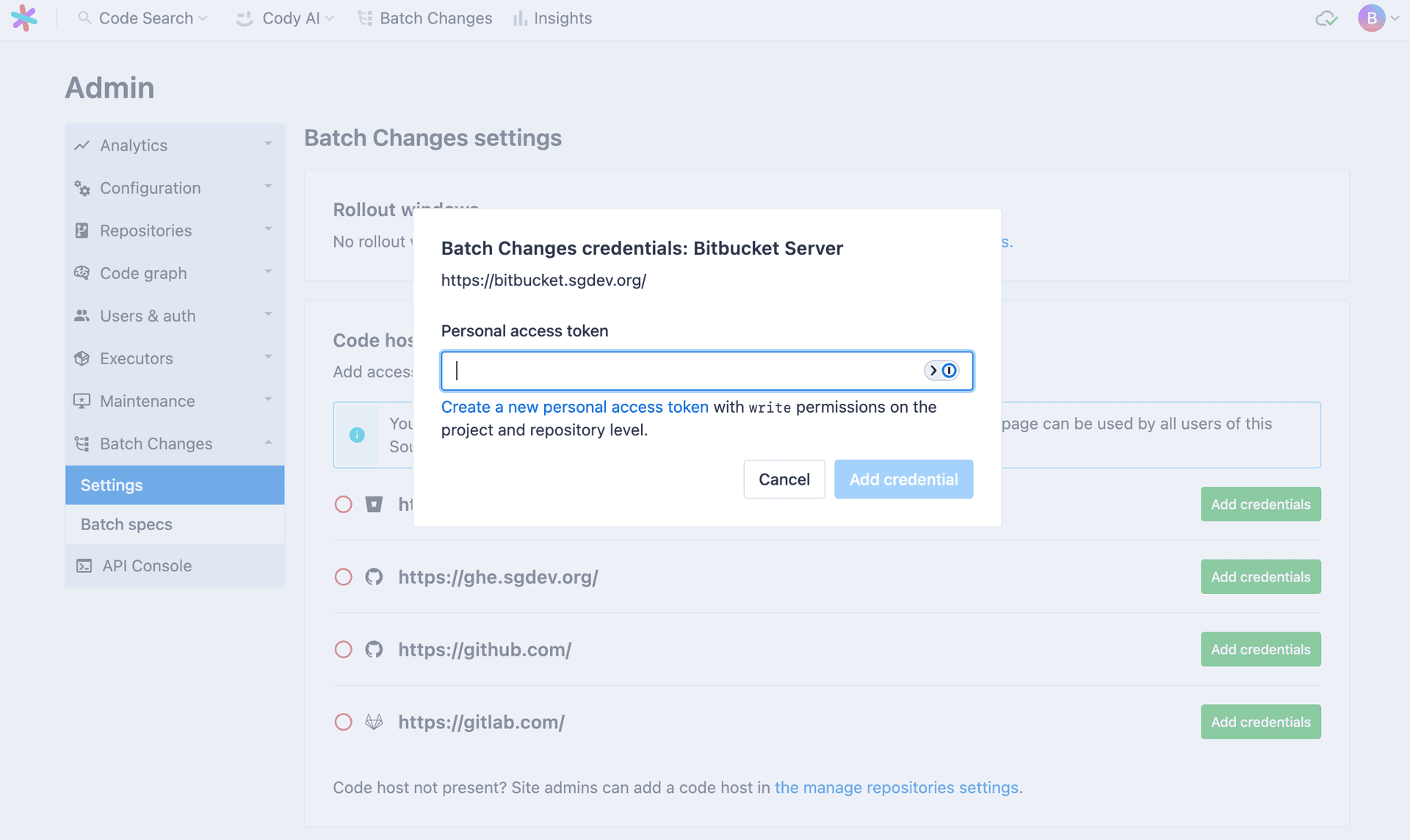Click GitLab icon beside gitlab.com
The height and width of the screenshot is (840, 1410).
pos(374,723)
